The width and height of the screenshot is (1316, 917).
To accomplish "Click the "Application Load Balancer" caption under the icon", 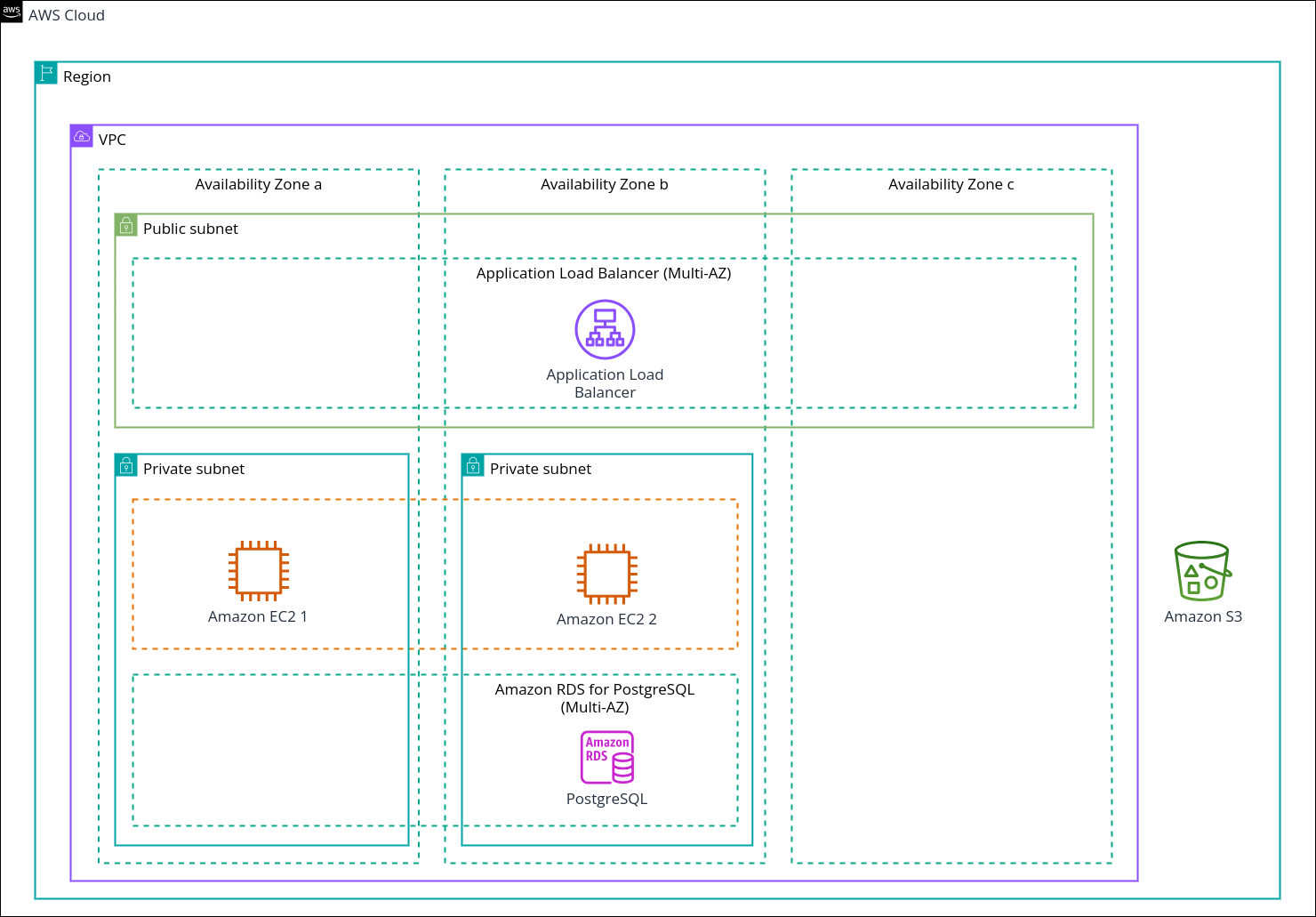I will coord(605,383).
